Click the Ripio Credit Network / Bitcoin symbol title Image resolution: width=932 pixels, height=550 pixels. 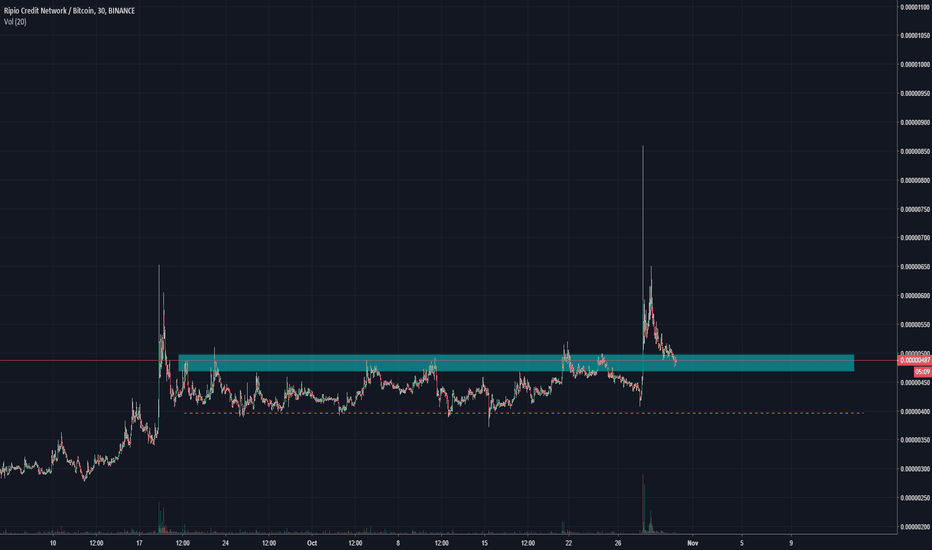tap(69, 11)
